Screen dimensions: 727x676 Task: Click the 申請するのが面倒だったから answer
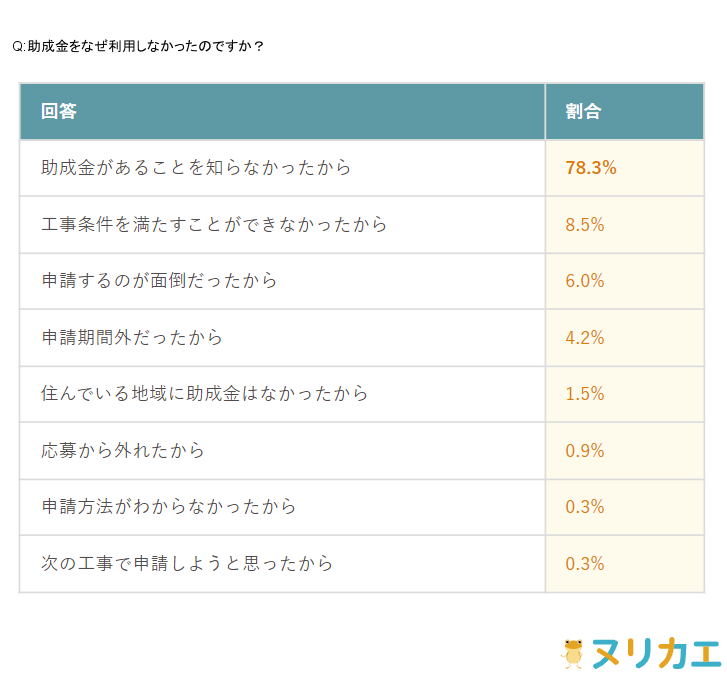[x=159, y=281]
